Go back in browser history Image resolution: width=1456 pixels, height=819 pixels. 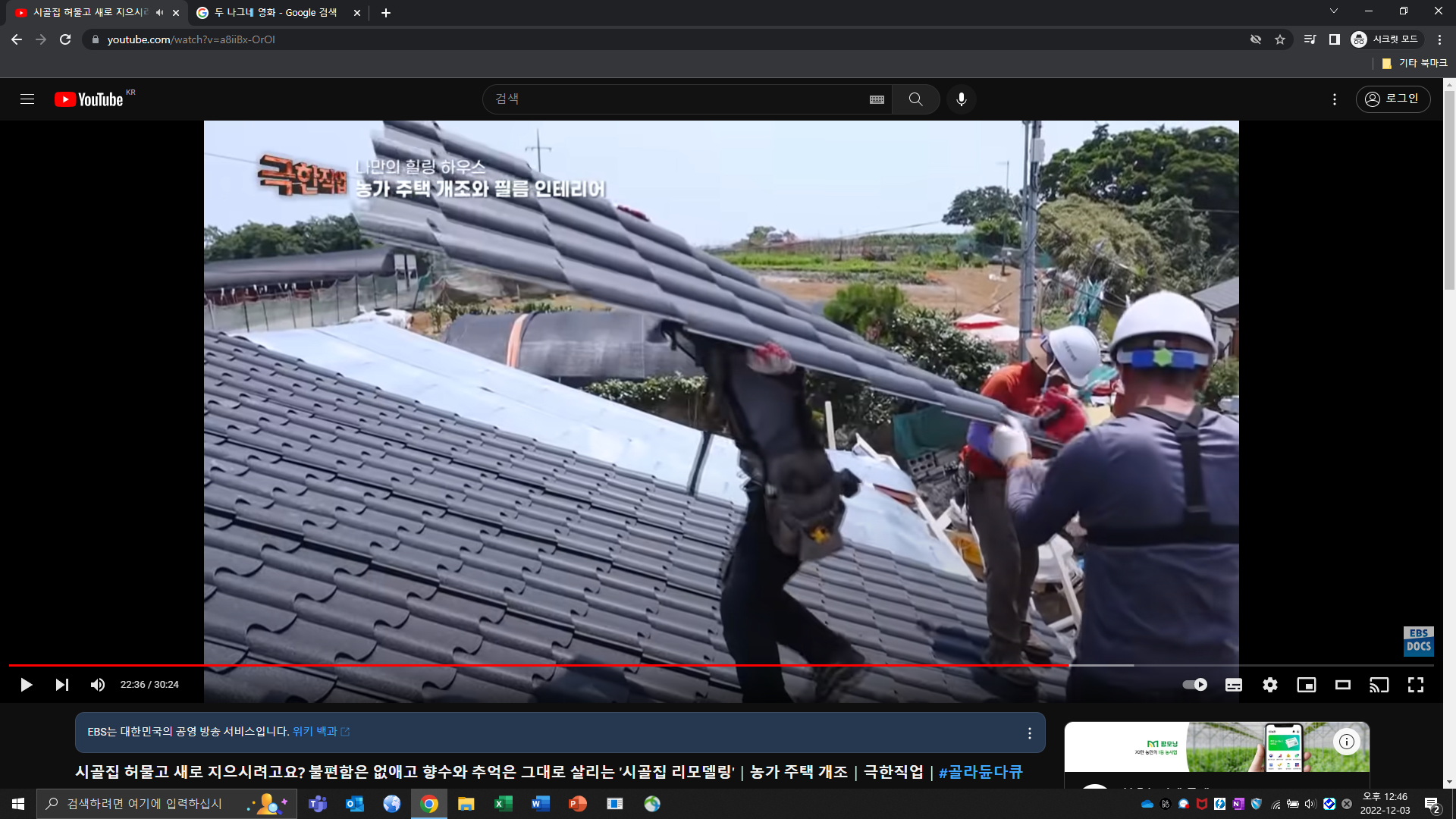(17, 39)
